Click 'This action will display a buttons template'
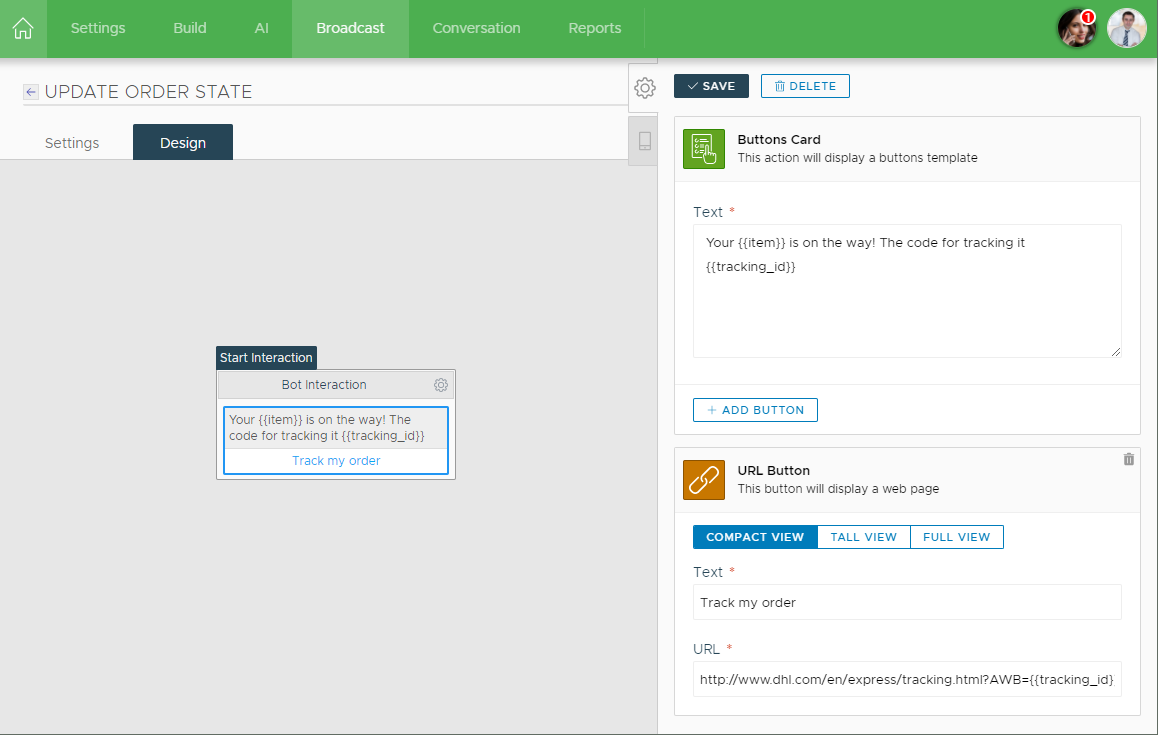 pyautogui.click(x=857, y=158)
